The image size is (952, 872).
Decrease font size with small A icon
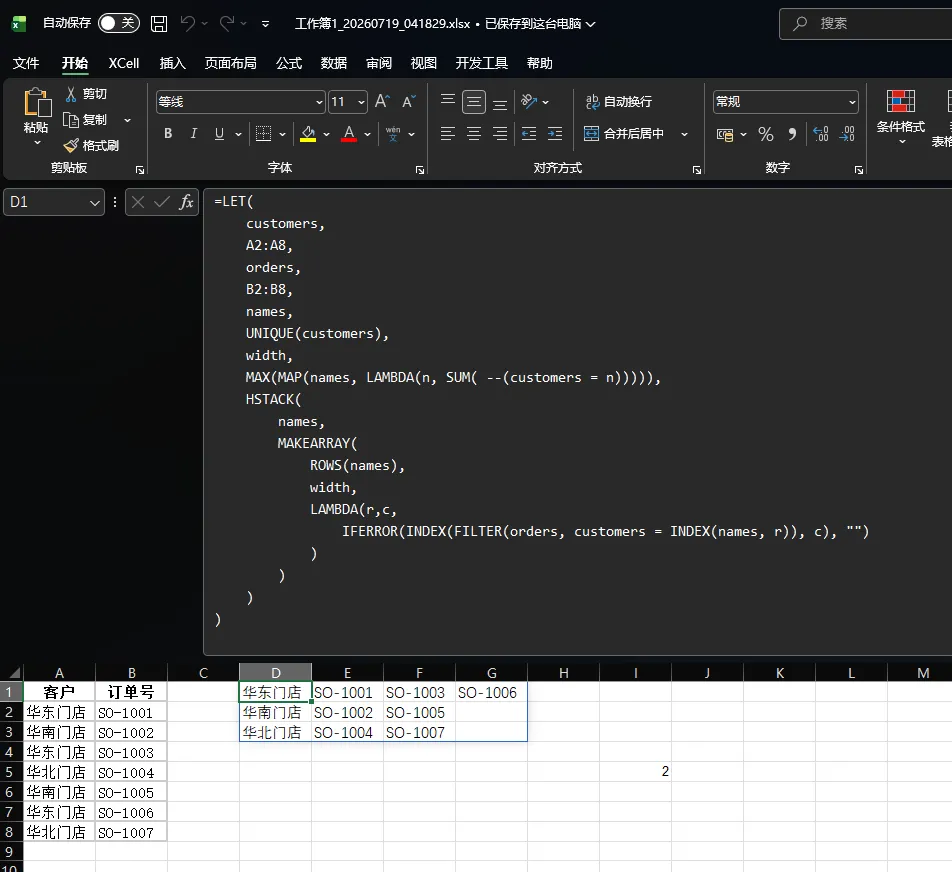click(x=409, y=101)
